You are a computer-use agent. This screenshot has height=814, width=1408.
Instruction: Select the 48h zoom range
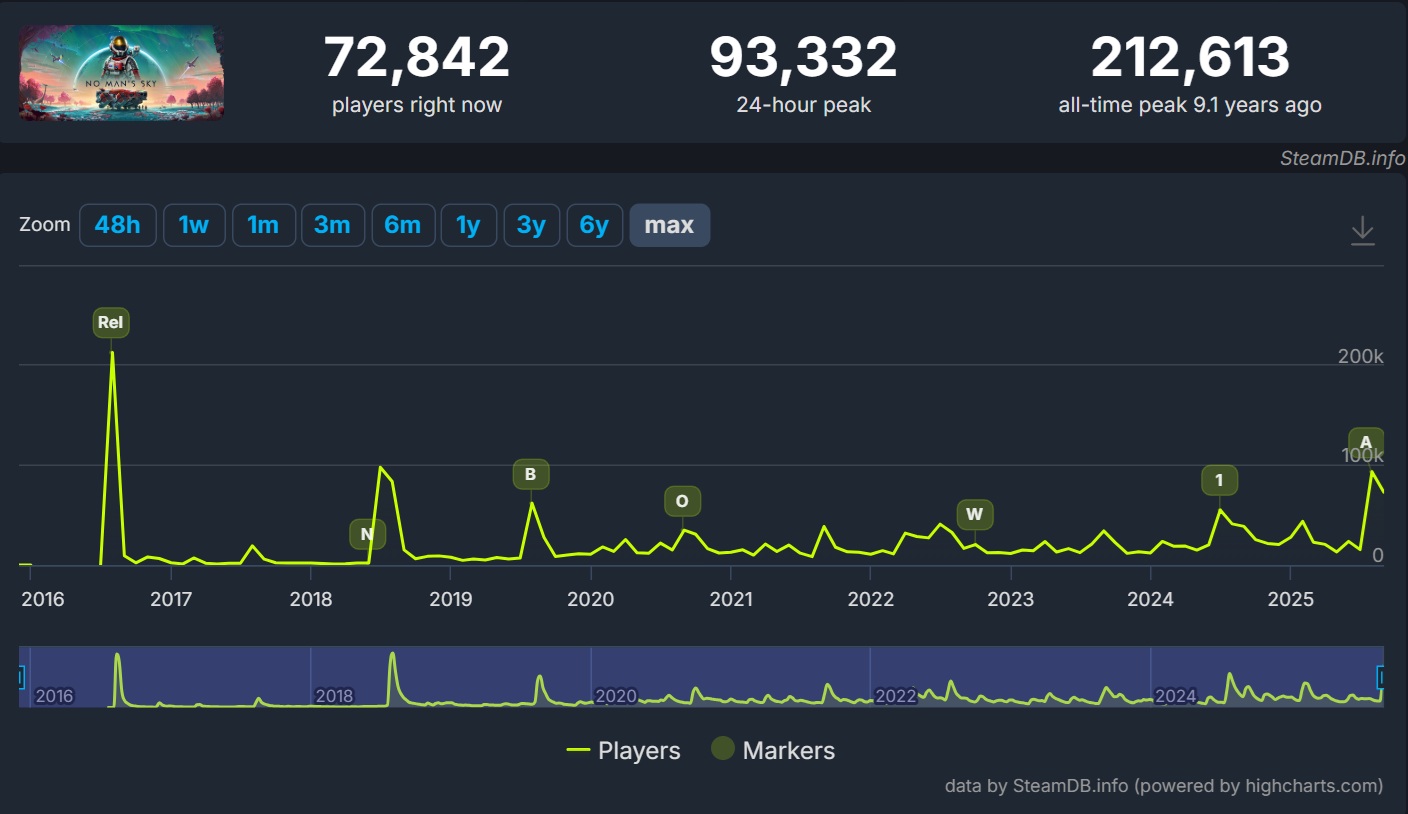click(x=118, y=225)
